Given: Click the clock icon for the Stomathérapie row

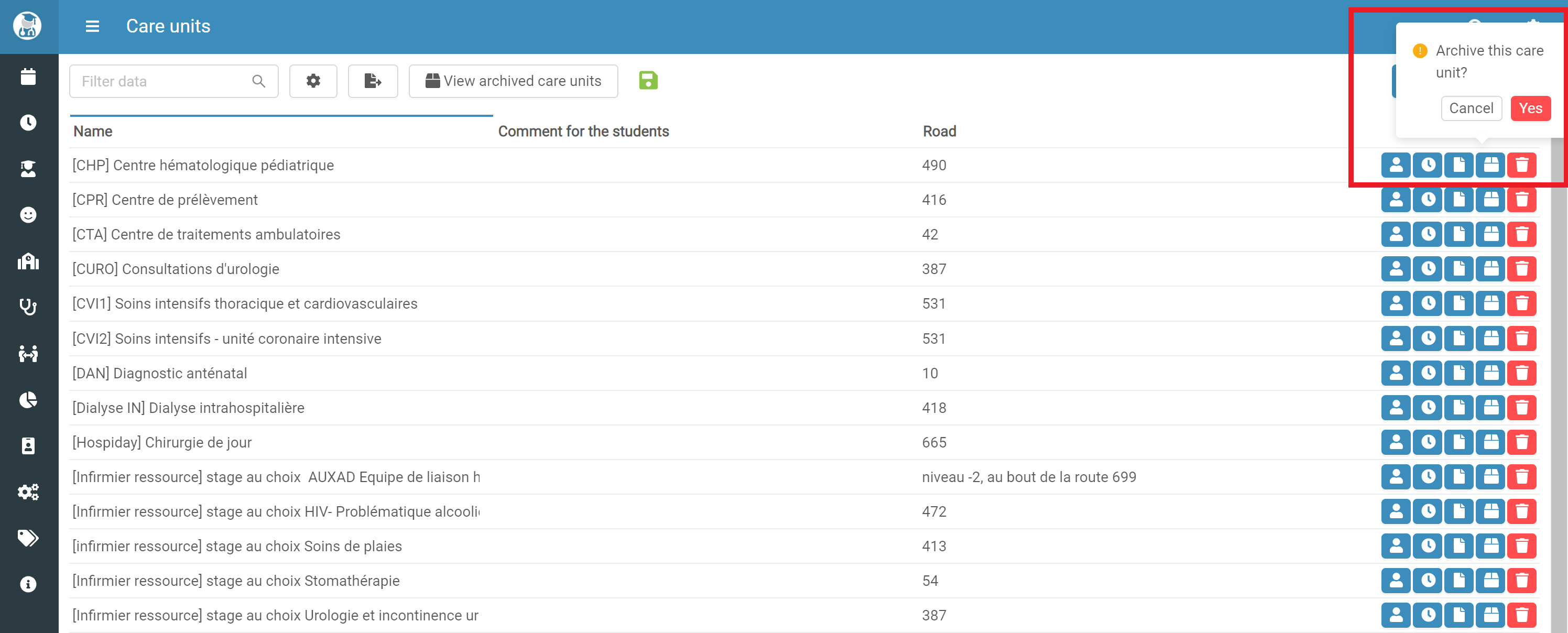Looking at the screenshot, I should pyautogui.click(x=1428, y=581).
